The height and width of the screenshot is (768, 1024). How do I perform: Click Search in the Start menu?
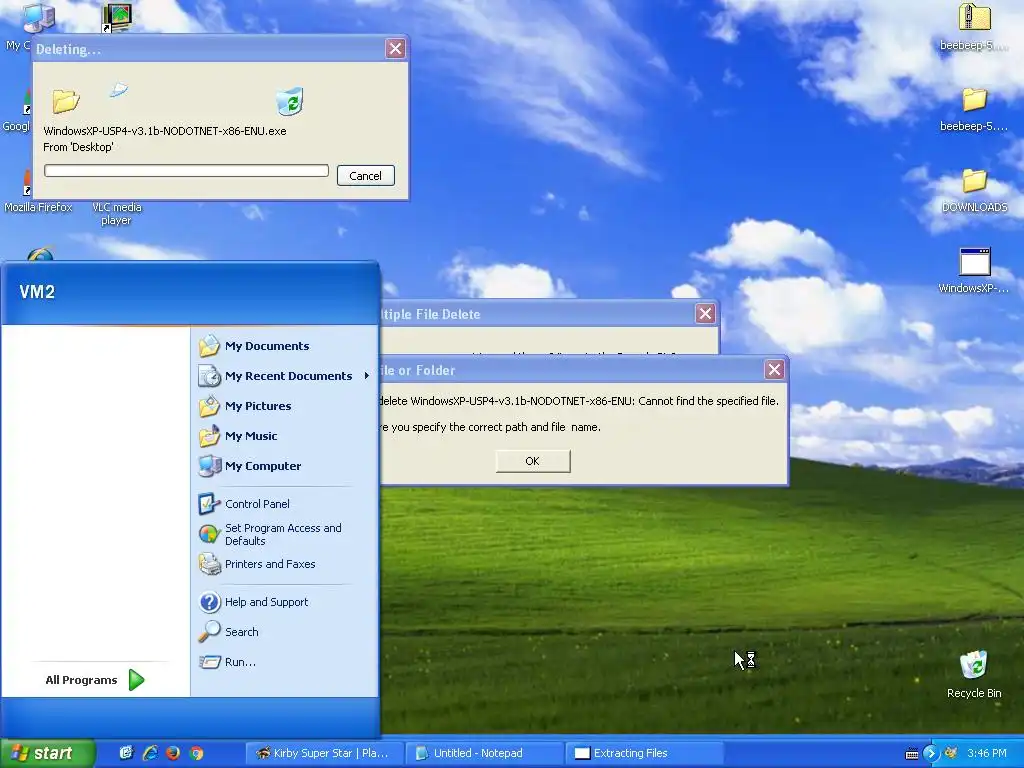point(241,632)
